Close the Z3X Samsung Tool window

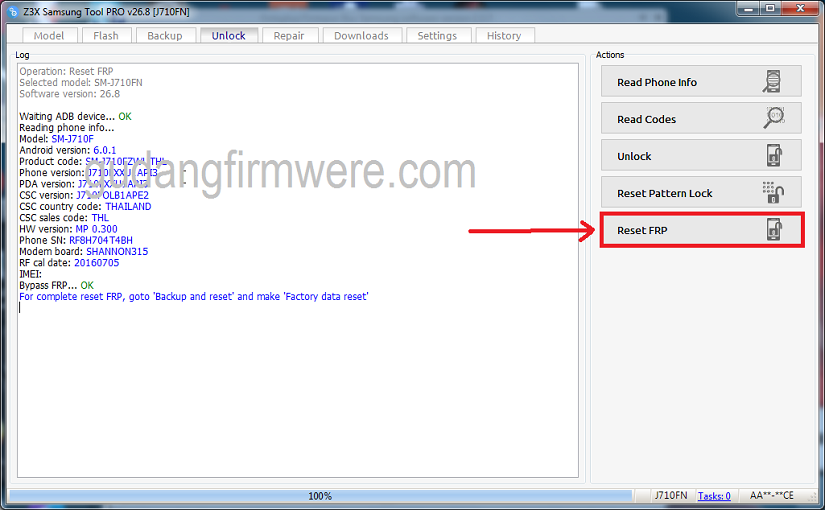800,9
